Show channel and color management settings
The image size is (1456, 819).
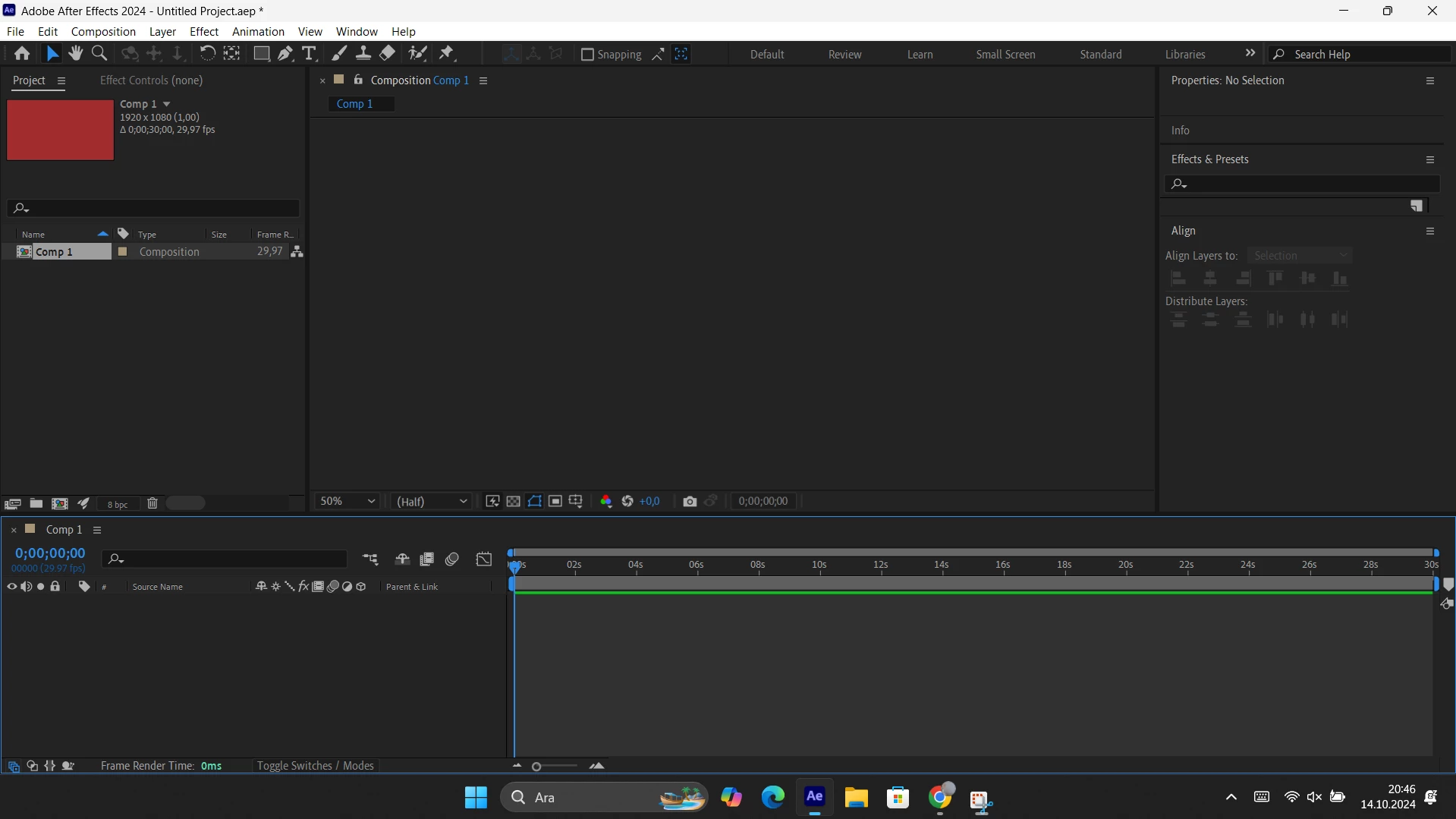coord(605,501)
